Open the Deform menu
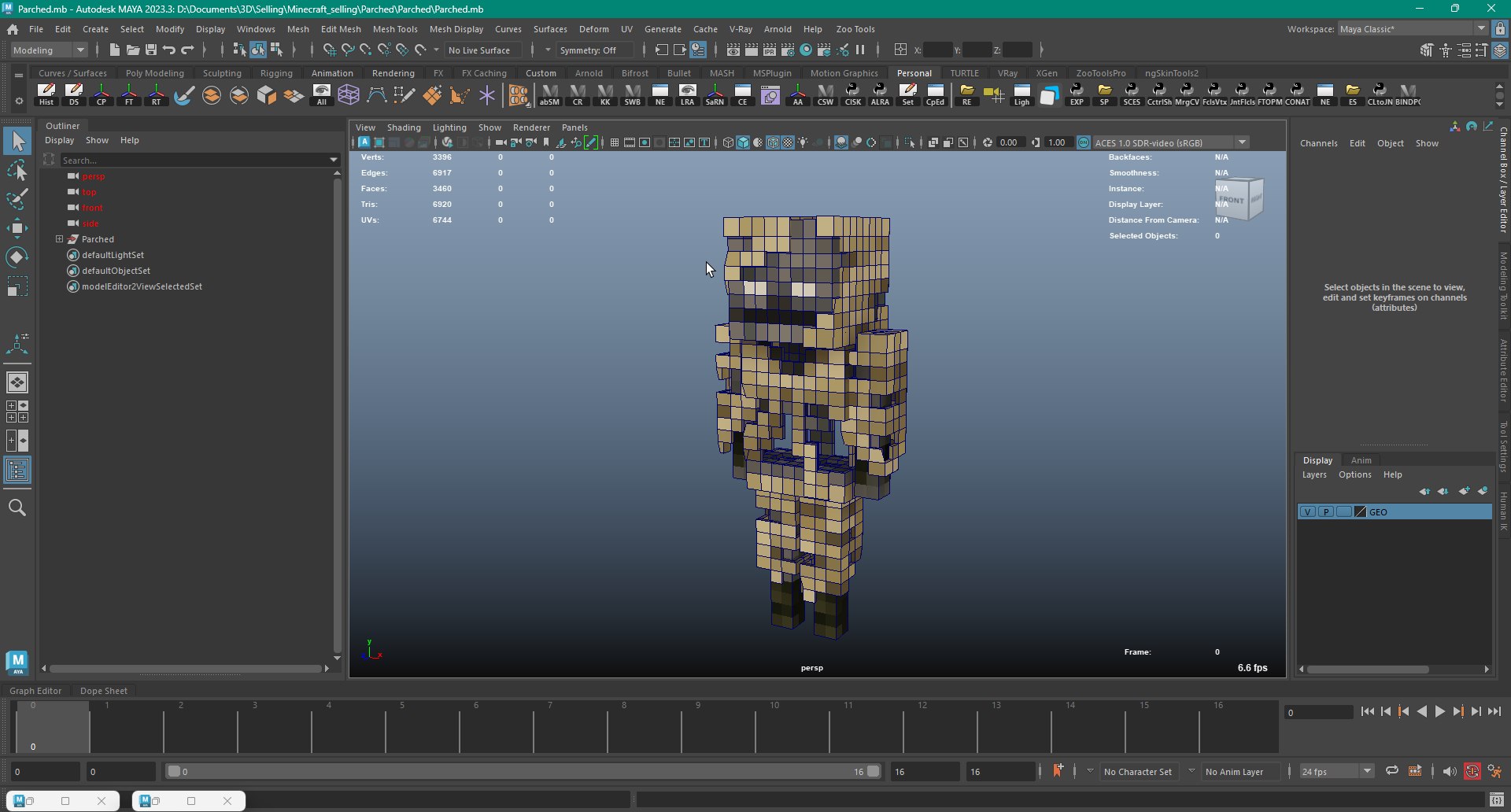The height and width of the screenshot is (812, 1511). [593, 29]
